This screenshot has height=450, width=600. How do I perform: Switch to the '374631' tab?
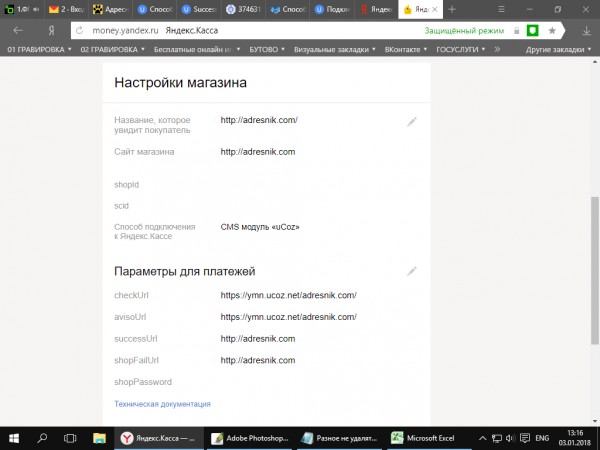click(243, 10)
